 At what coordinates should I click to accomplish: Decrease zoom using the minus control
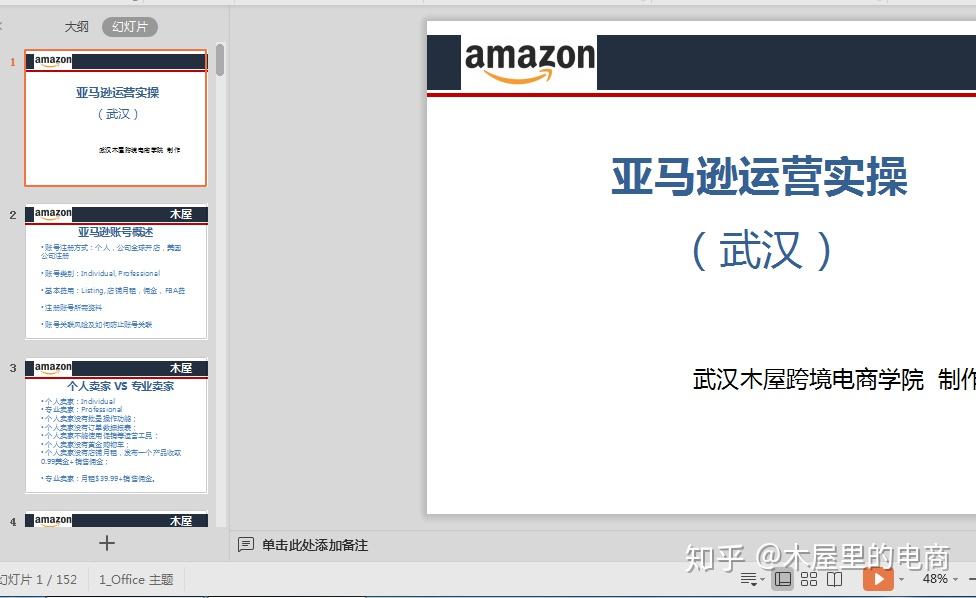coord(972,580)
